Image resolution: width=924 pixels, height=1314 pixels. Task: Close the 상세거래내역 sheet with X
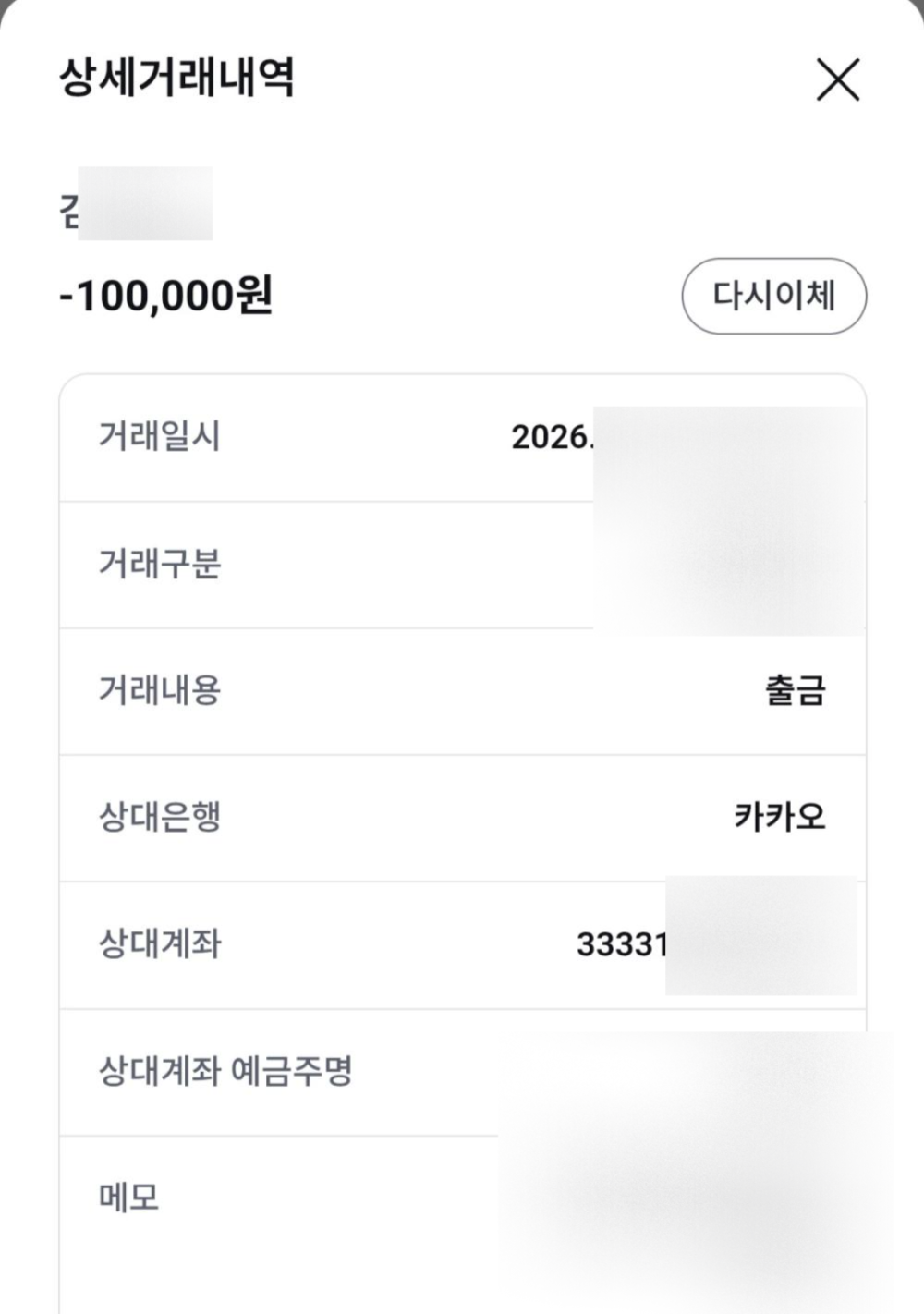pyautogui.click(x=838, y=79)
